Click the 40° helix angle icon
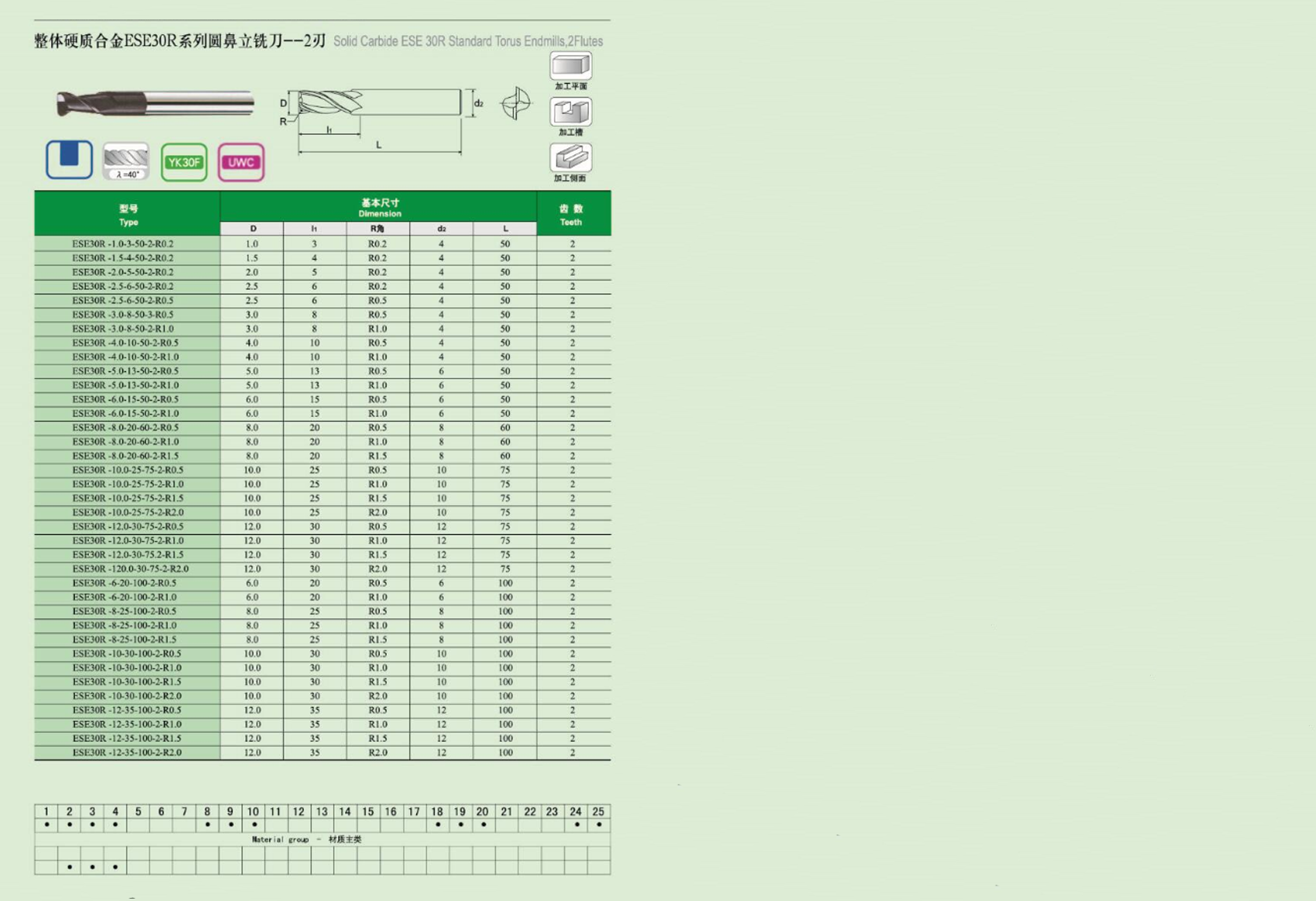Viewport: 1316px width, 901px height. click(126, 161)
